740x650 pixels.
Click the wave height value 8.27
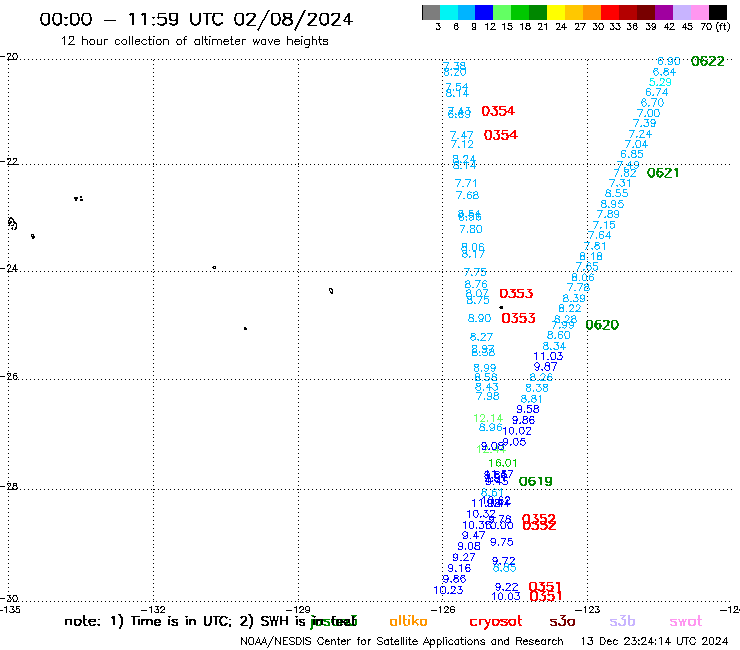[481, 337]
